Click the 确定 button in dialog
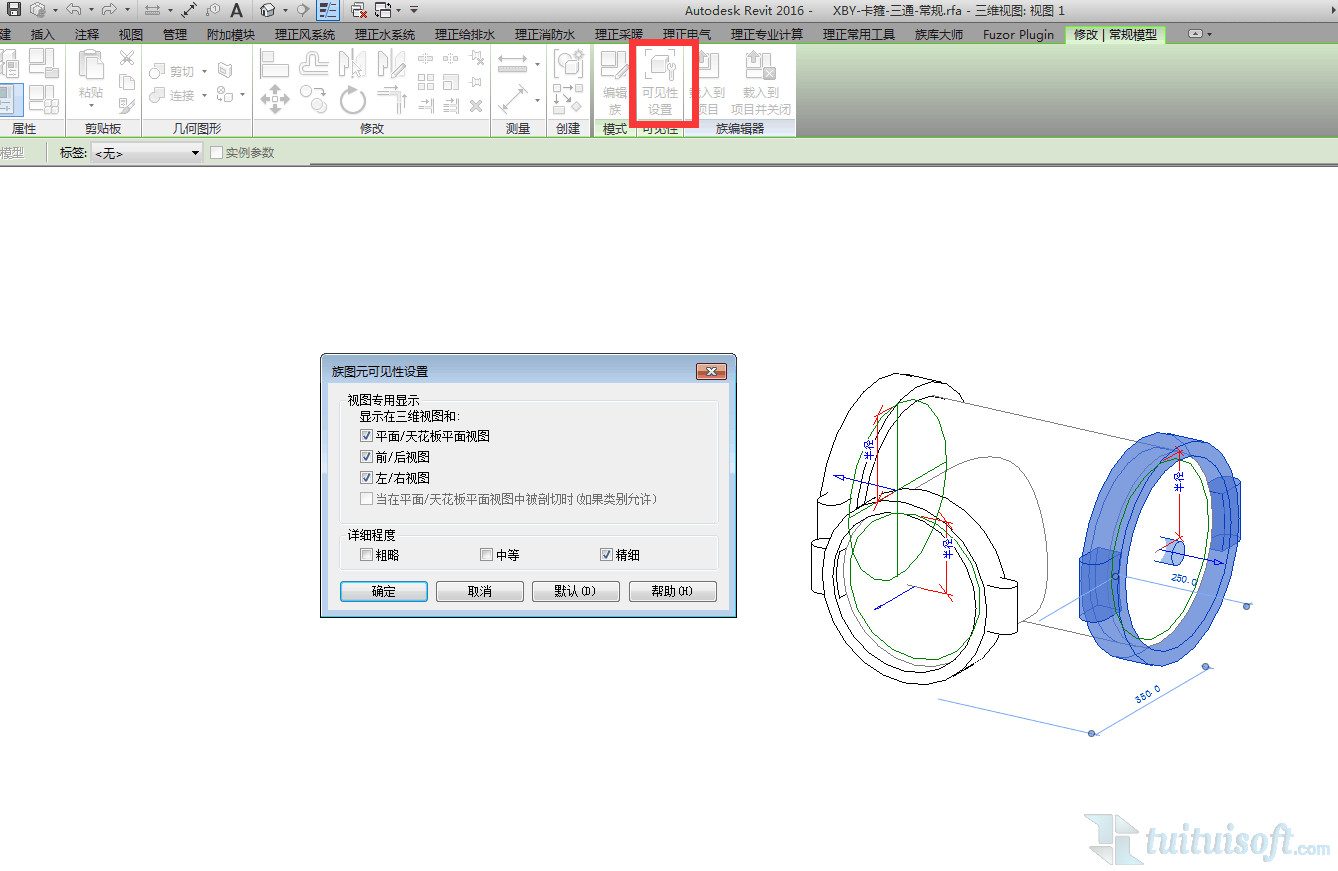 click(384, 591)
